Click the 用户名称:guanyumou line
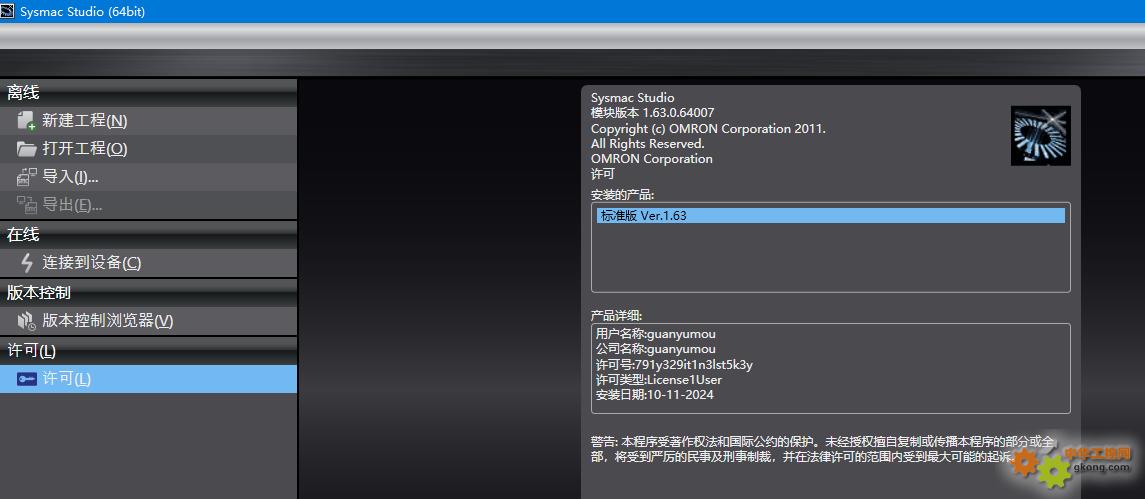 [x=656, y=334]
